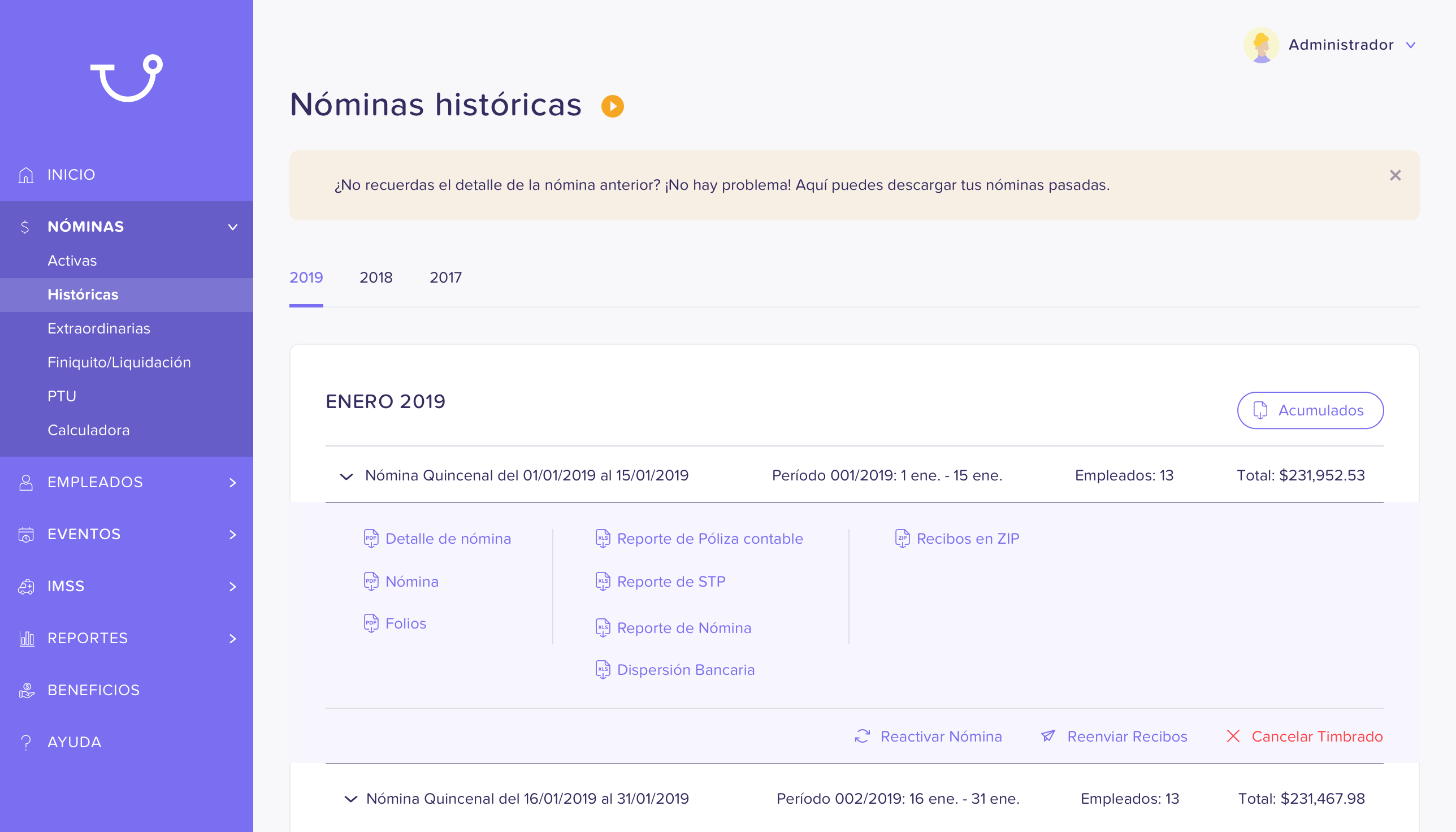
Task: Click Reactivar Nómina link
Action: [941, 736]
